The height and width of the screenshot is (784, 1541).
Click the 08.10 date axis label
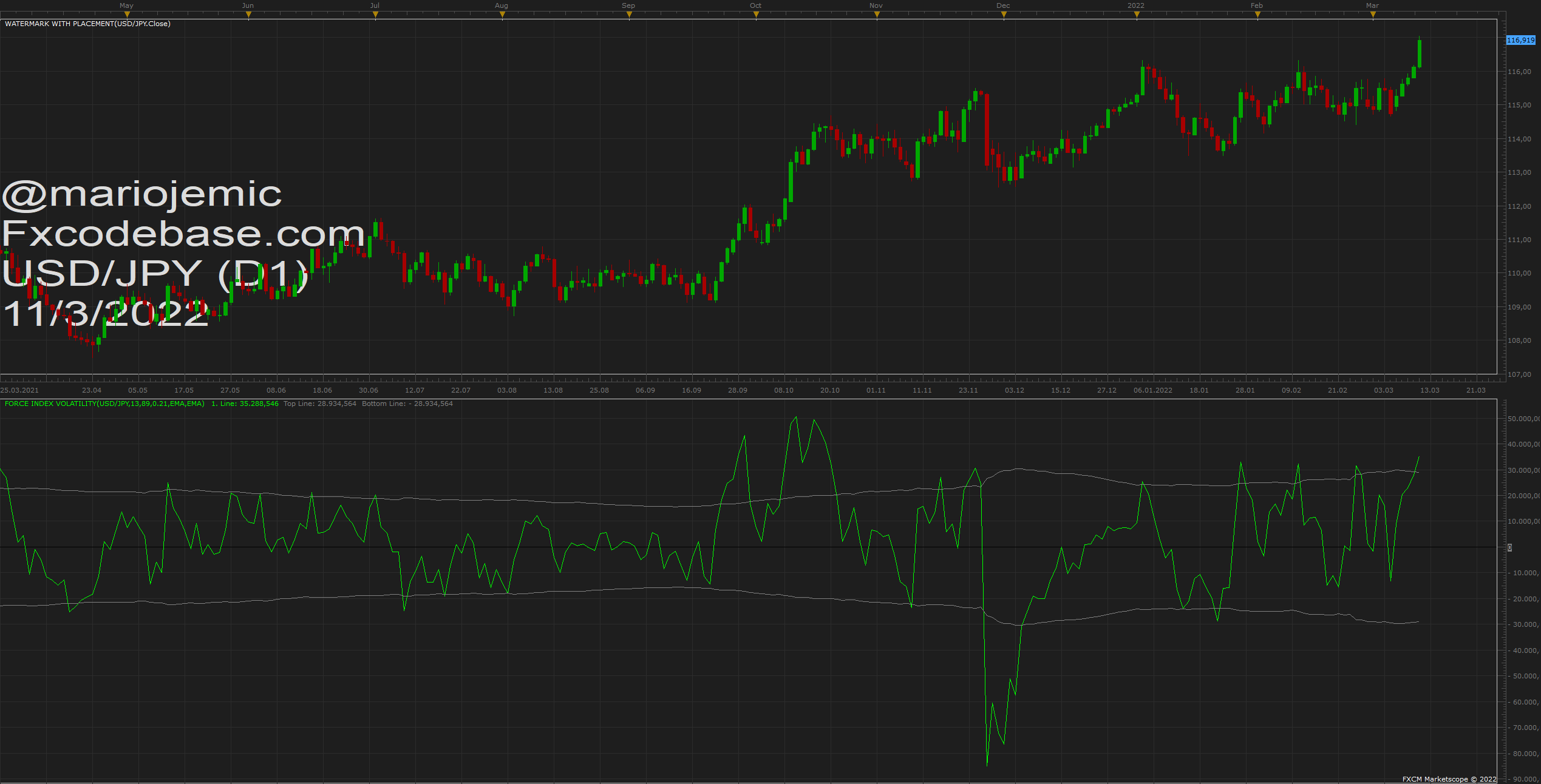tap(784, 390)
